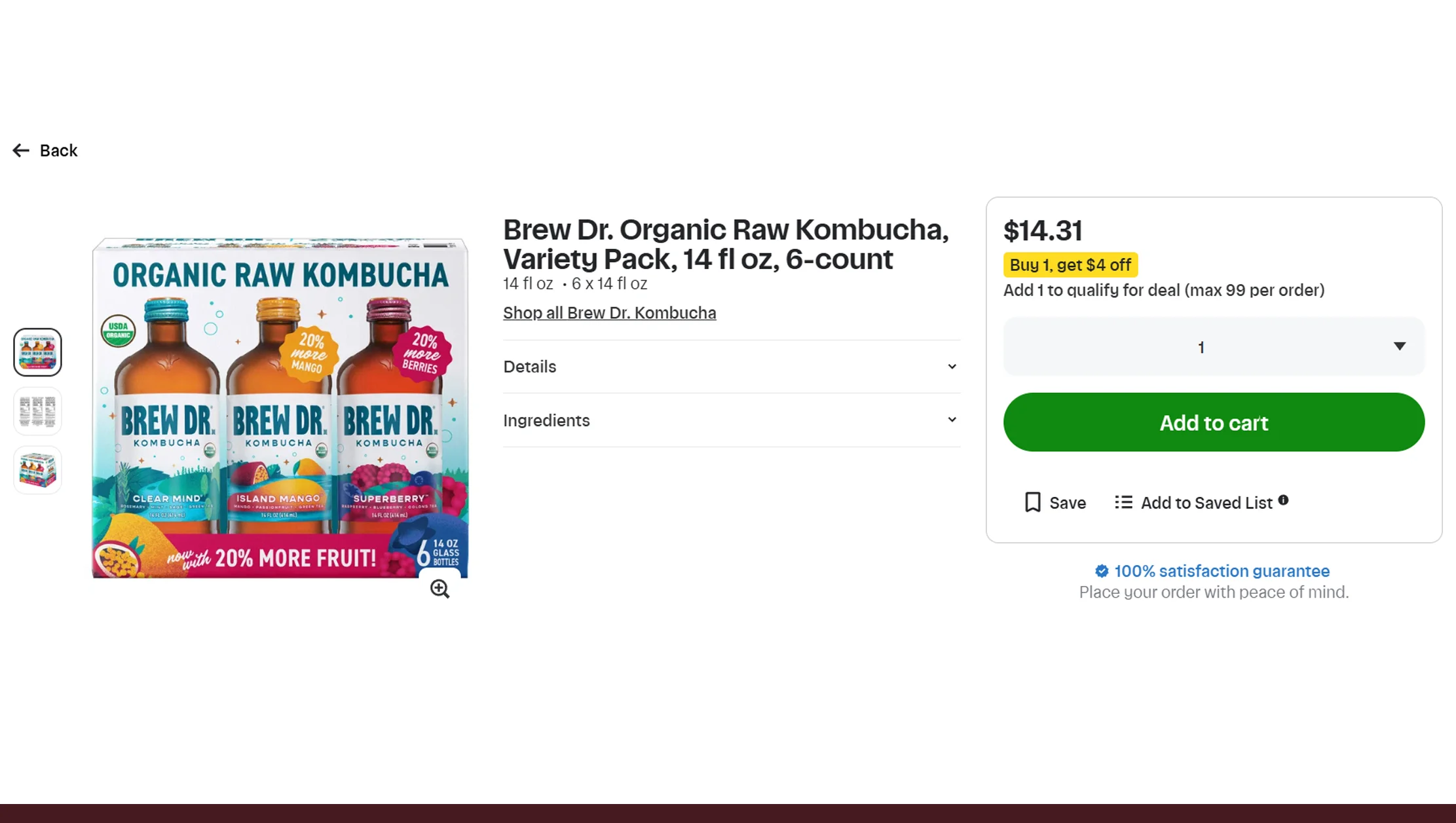Click the Back text label
The width and height of the screenshot is (1456, 823).
tap(58, 151)
